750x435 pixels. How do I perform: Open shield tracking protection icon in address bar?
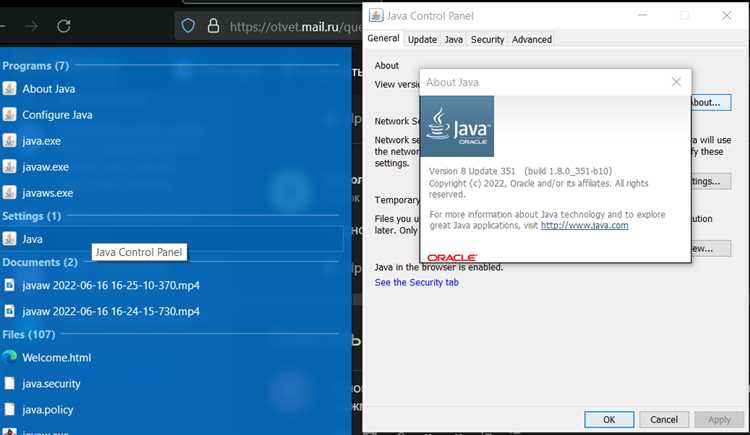click(188, 26)
